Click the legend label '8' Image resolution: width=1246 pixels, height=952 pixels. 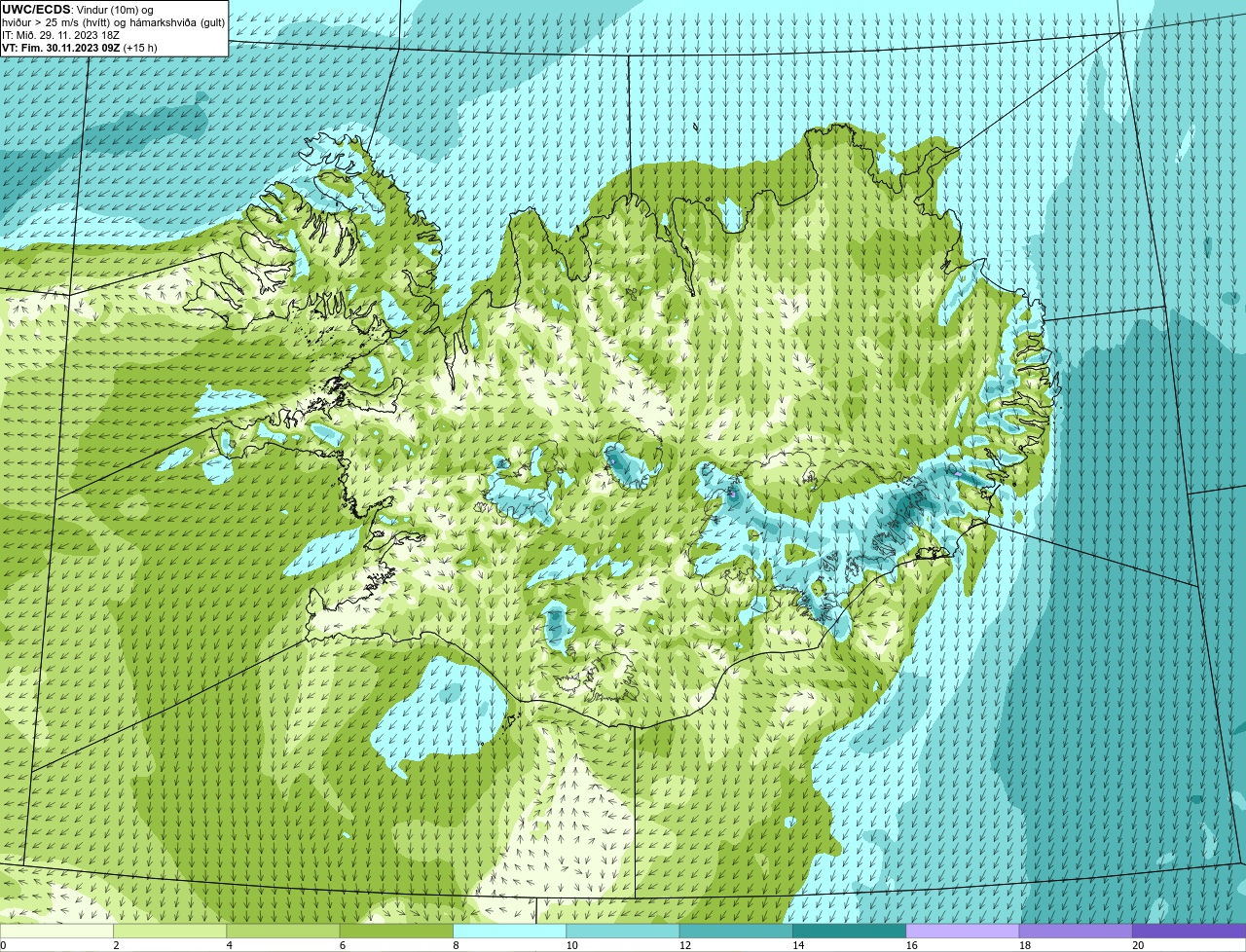(457, 945)
